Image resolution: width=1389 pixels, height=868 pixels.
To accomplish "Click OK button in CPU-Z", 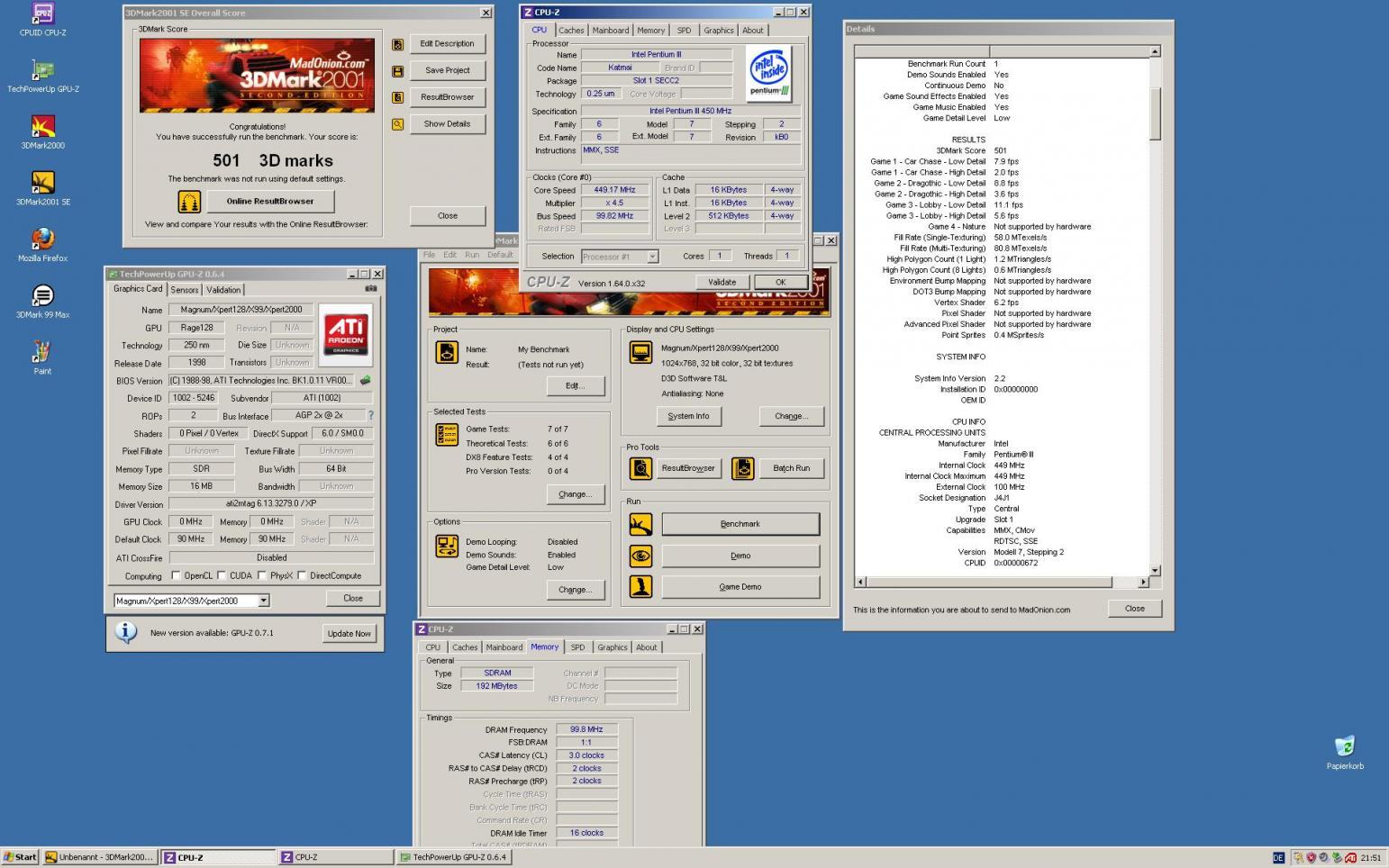I will click(781, 283).
